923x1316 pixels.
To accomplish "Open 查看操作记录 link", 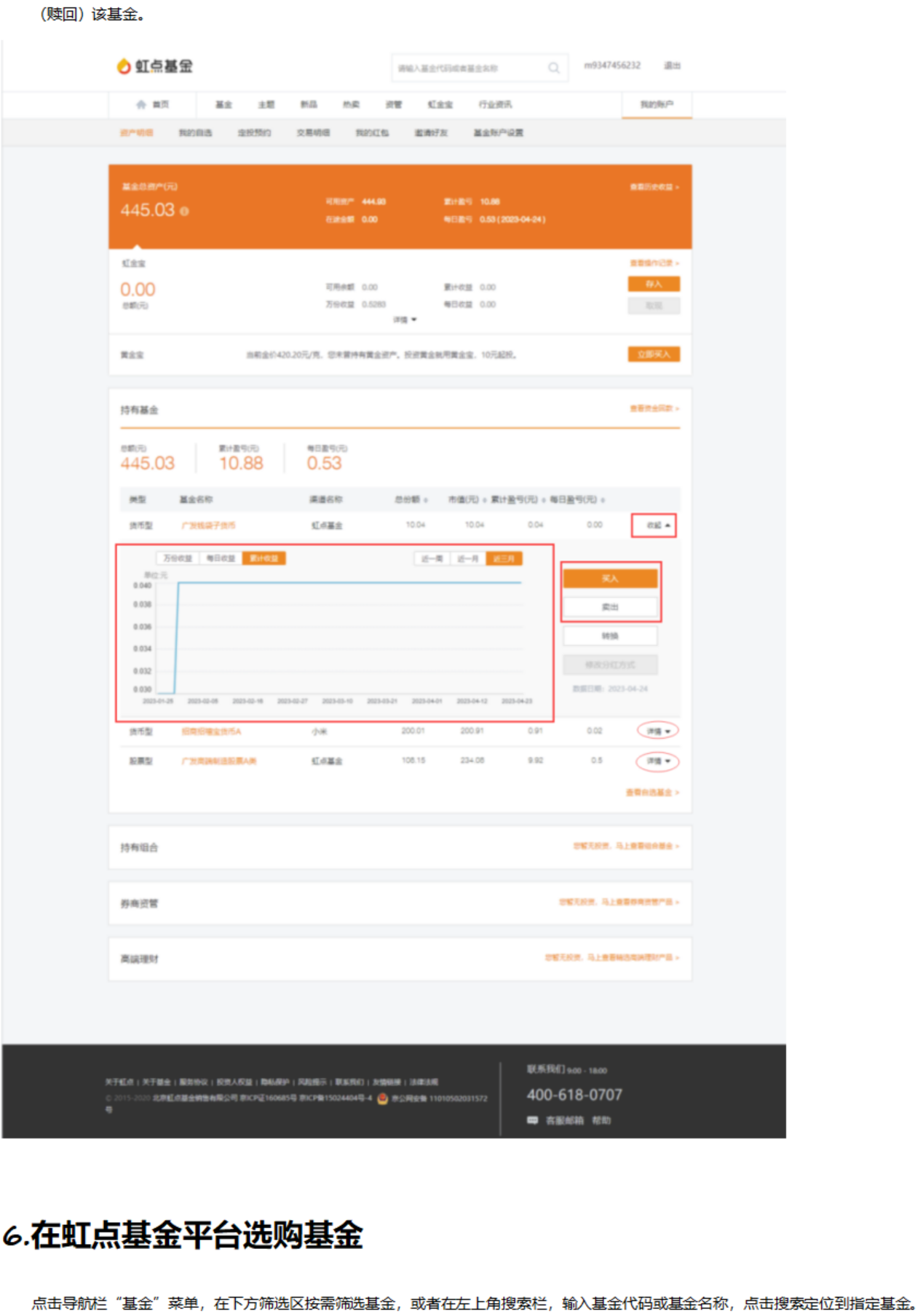I will [x=654, y=263].
